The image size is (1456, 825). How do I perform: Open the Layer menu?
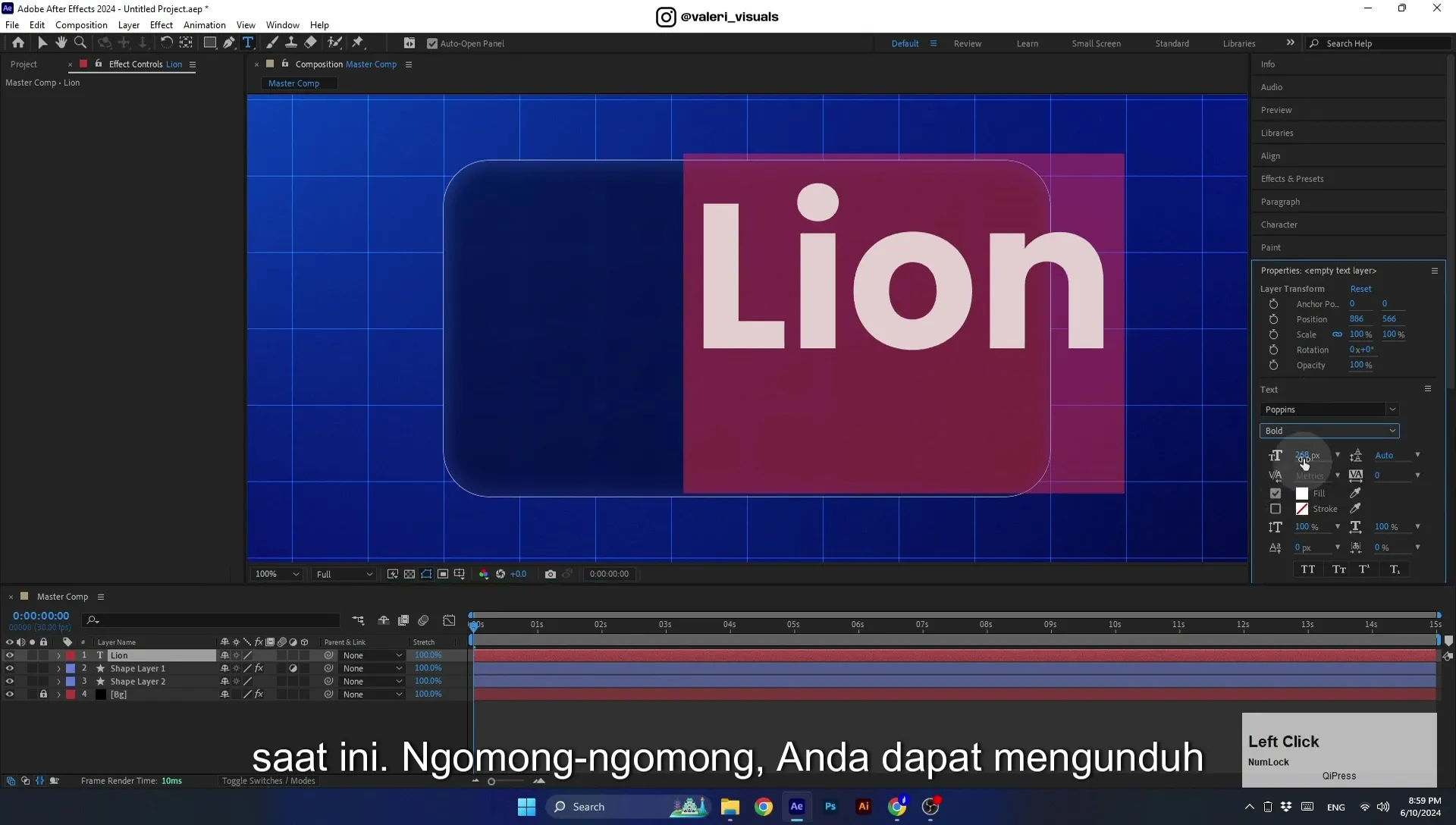[129, 25]
